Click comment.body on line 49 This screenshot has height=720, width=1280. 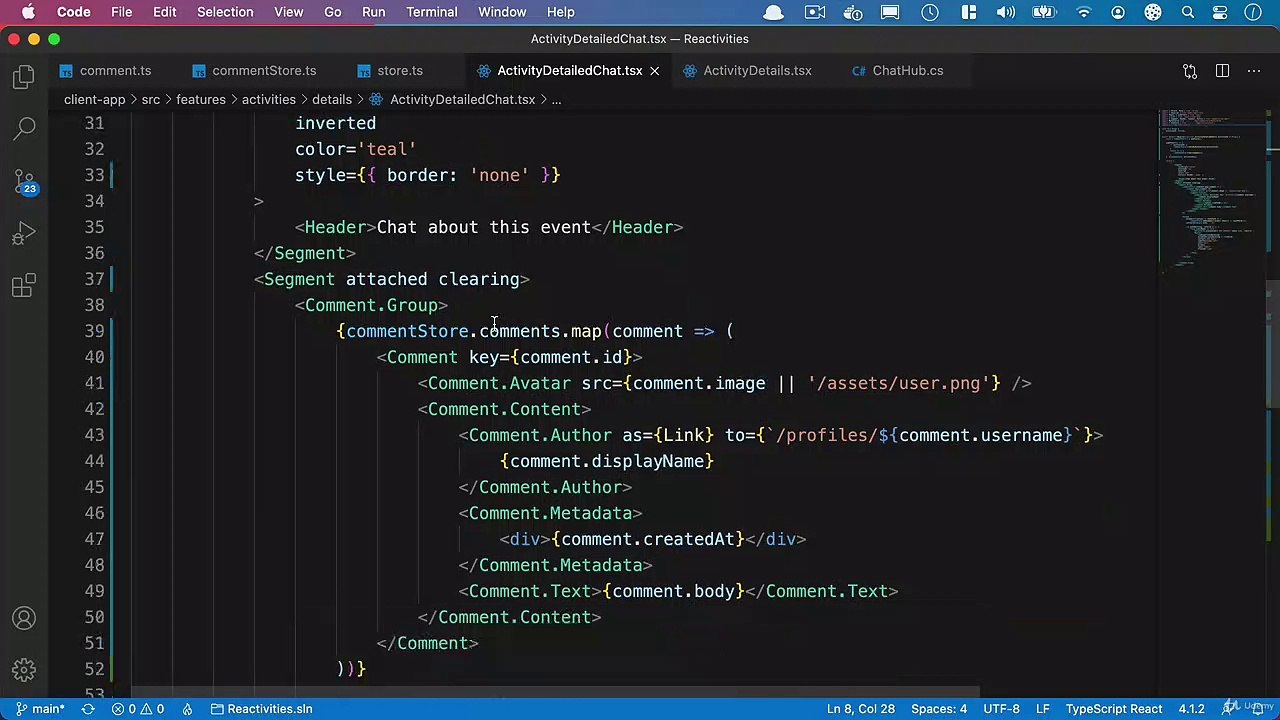674,591
